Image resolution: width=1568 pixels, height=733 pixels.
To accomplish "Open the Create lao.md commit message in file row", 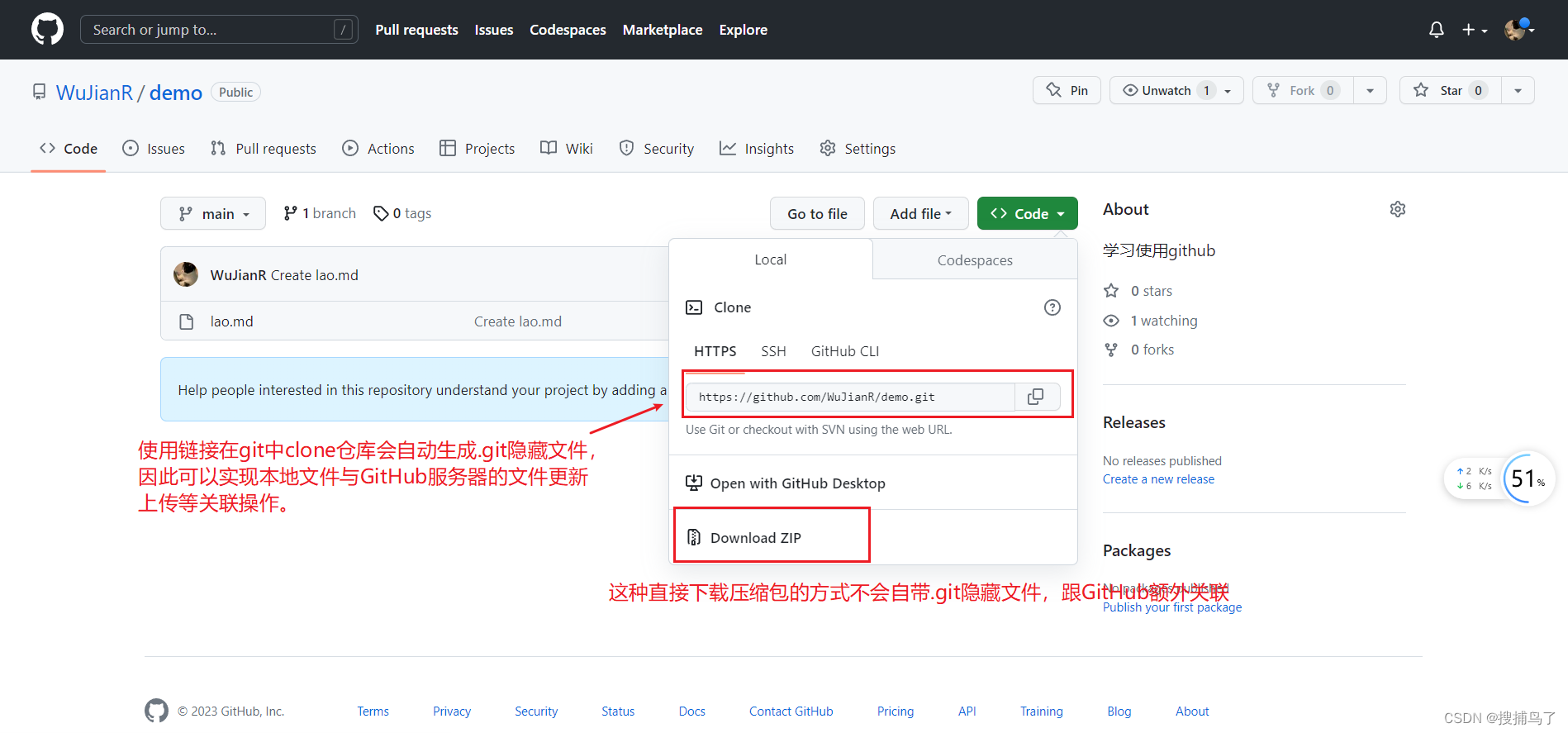I will pos(518,321).
